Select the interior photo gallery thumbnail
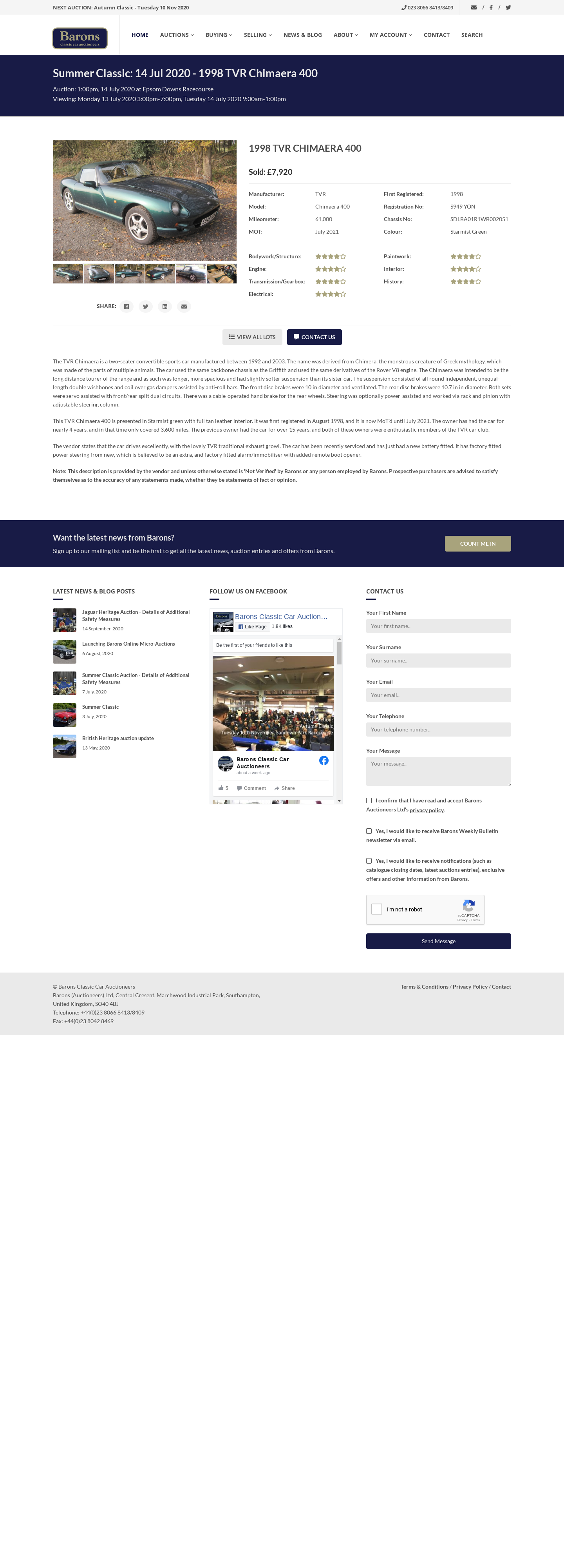This screenshot has height=1568, width=564. point(221,274)
